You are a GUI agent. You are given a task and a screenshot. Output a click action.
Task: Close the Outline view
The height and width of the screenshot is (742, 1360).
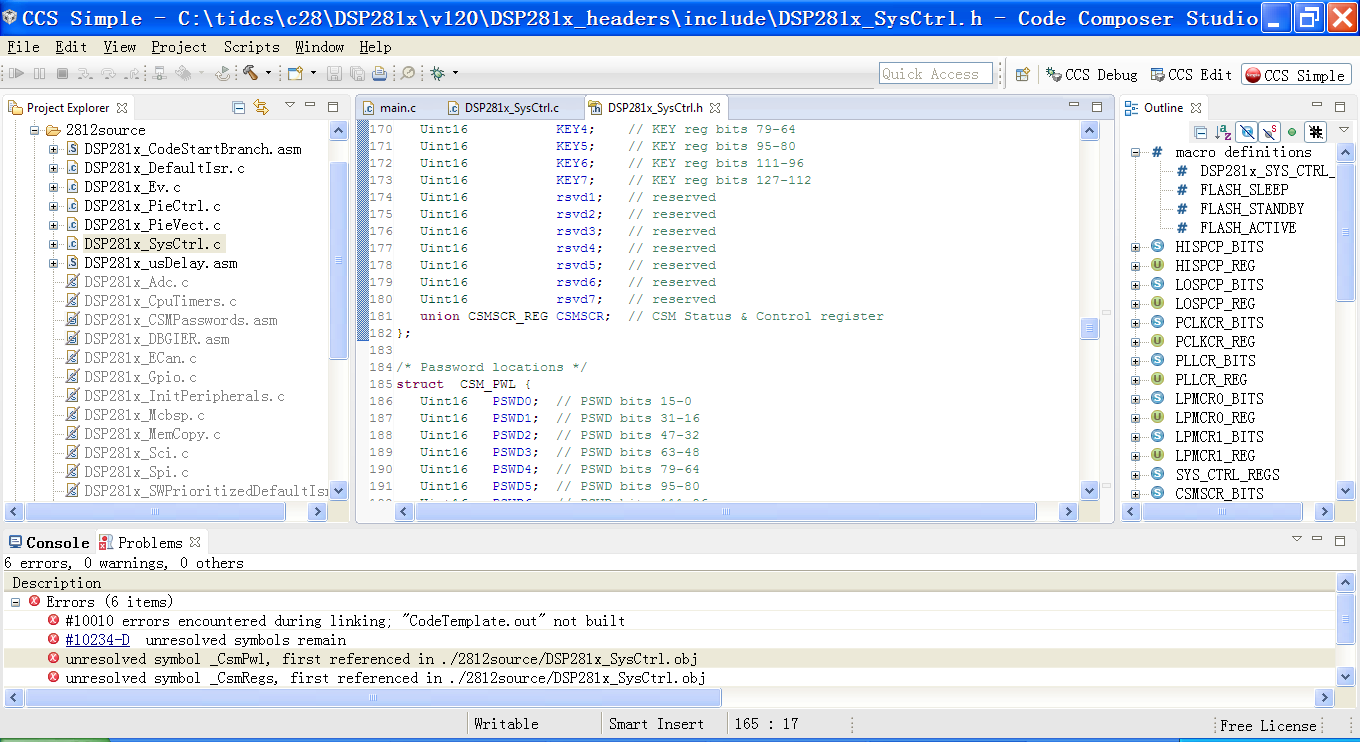(x=1196, y=108)
